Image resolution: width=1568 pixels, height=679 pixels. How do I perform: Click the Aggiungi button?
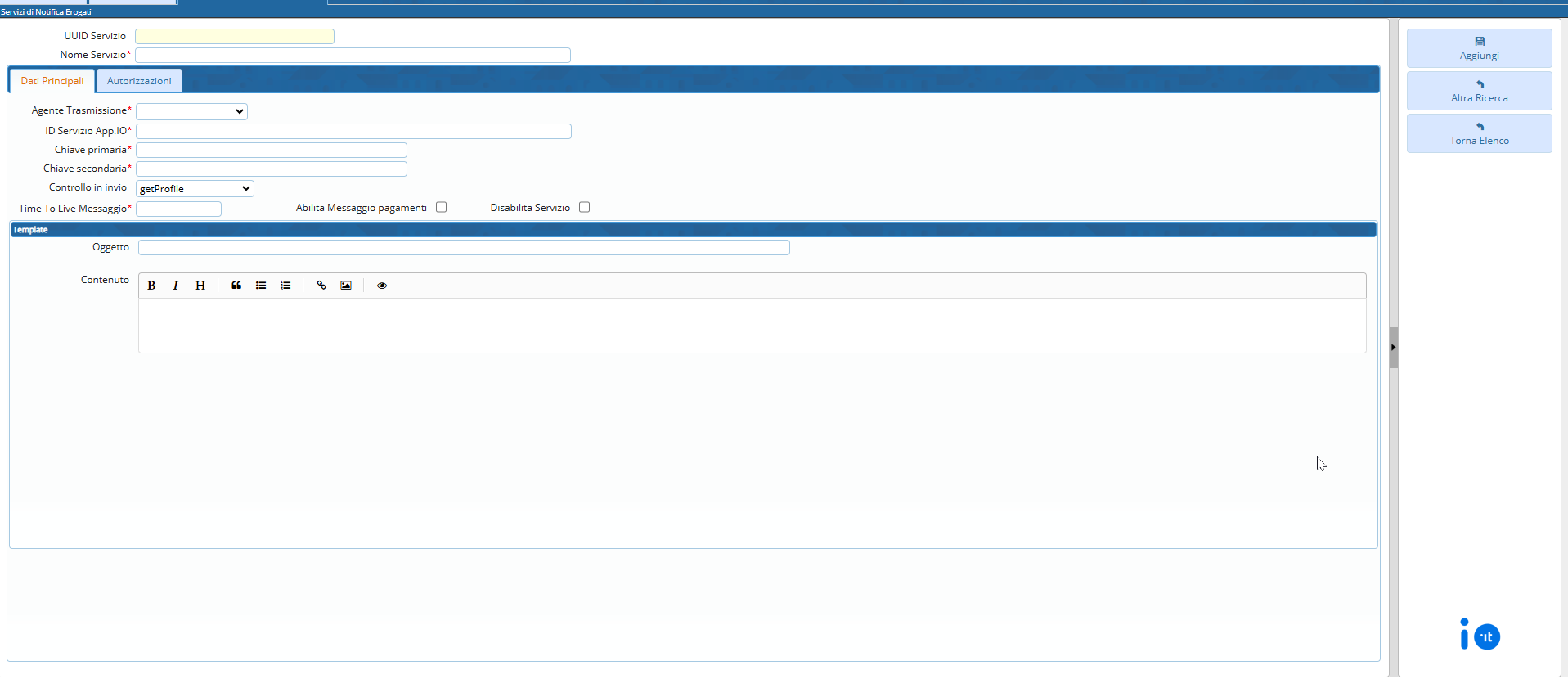[x=1479, y=48]
